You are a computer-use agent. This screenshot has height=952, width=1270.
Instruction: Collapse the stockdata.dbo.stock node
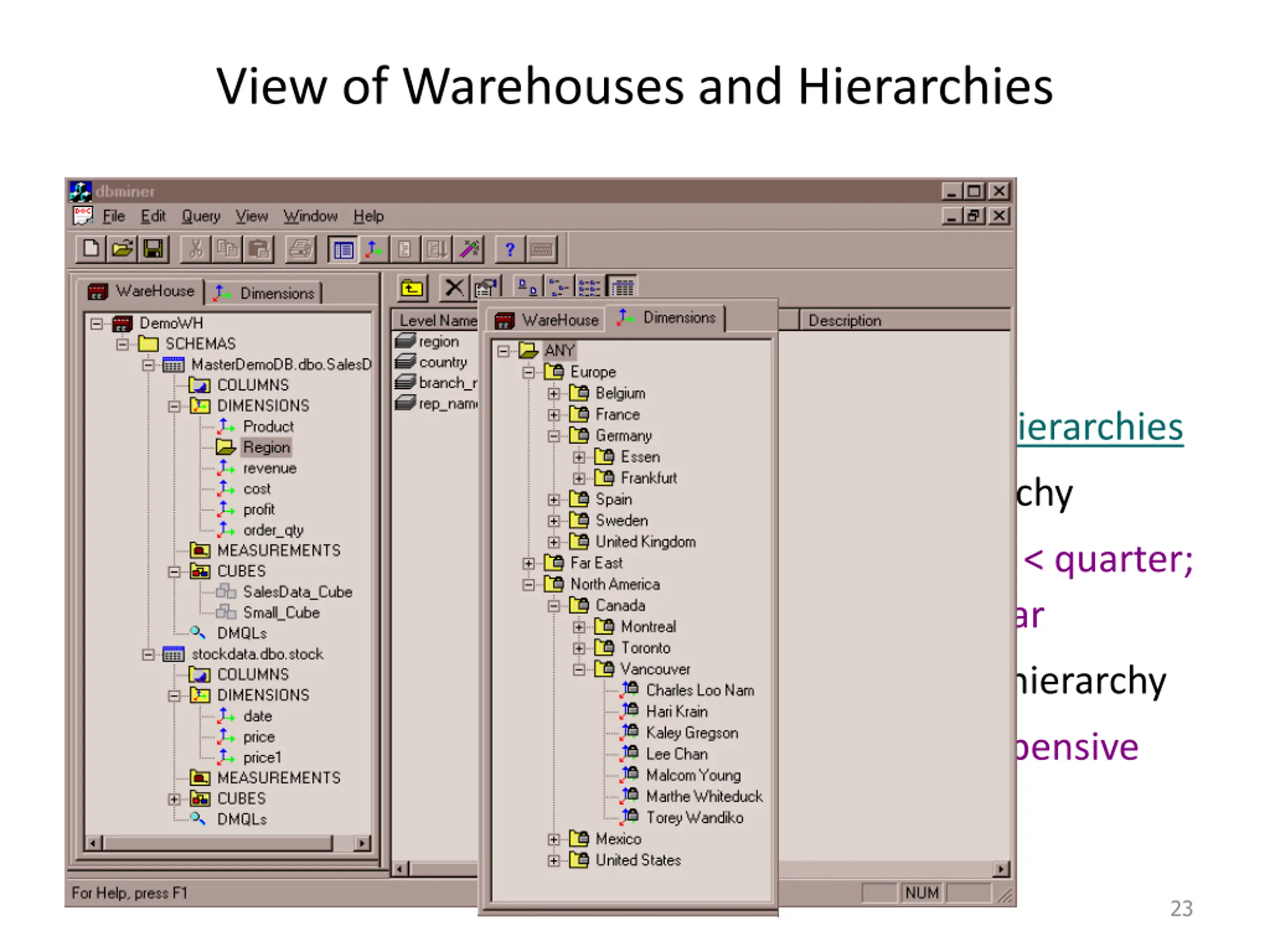[x=148, y=655]
